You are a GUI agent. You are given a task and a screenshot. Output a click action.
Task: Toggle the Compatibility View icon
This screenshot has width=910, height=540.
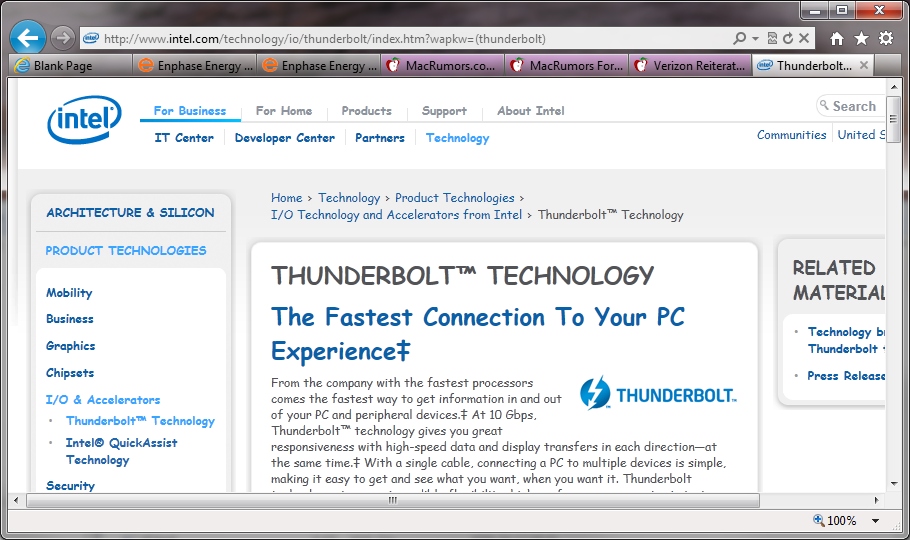point(772,38)
